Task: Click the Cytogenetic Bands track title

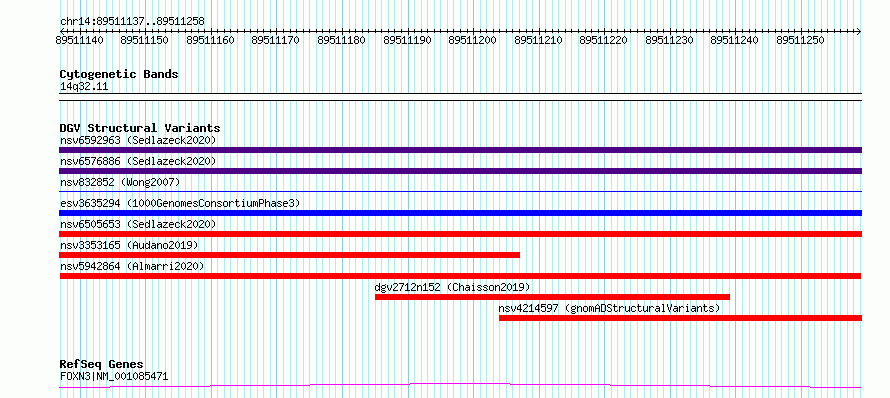Action: click(x=119, y=74)
